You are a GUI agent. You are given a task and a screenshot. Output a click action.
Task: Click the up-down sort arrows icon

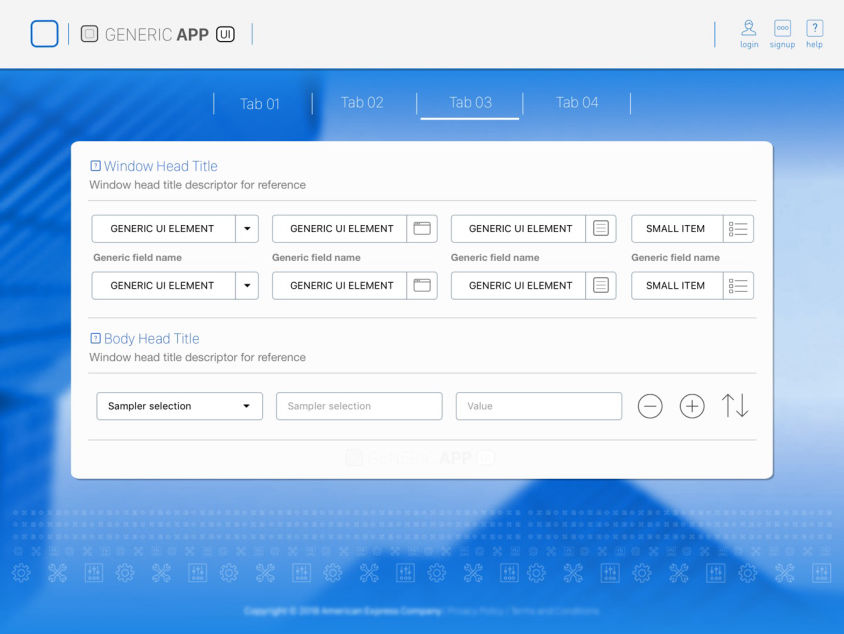735,406
